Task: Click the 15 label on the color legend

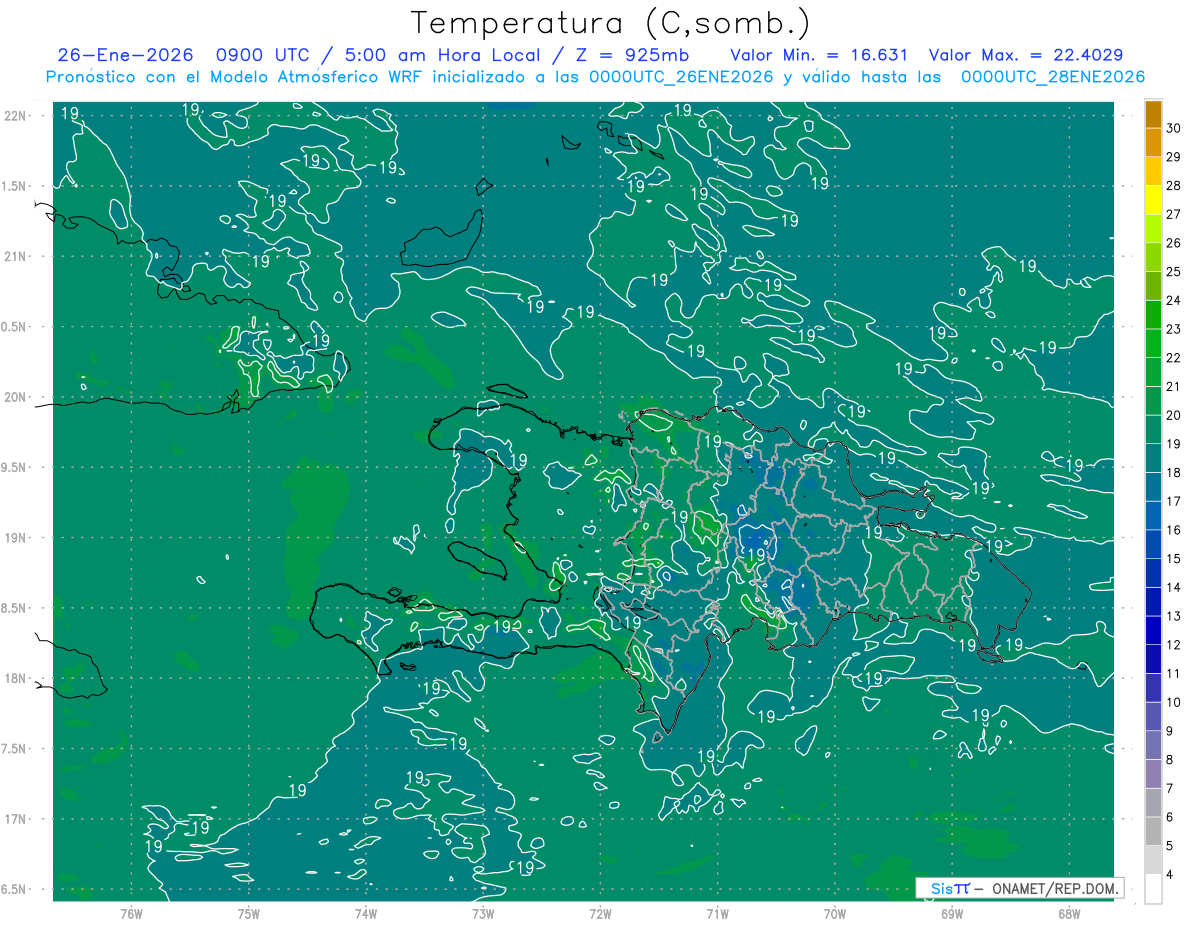Action: pyautogui.click(x=1173, y=558)
